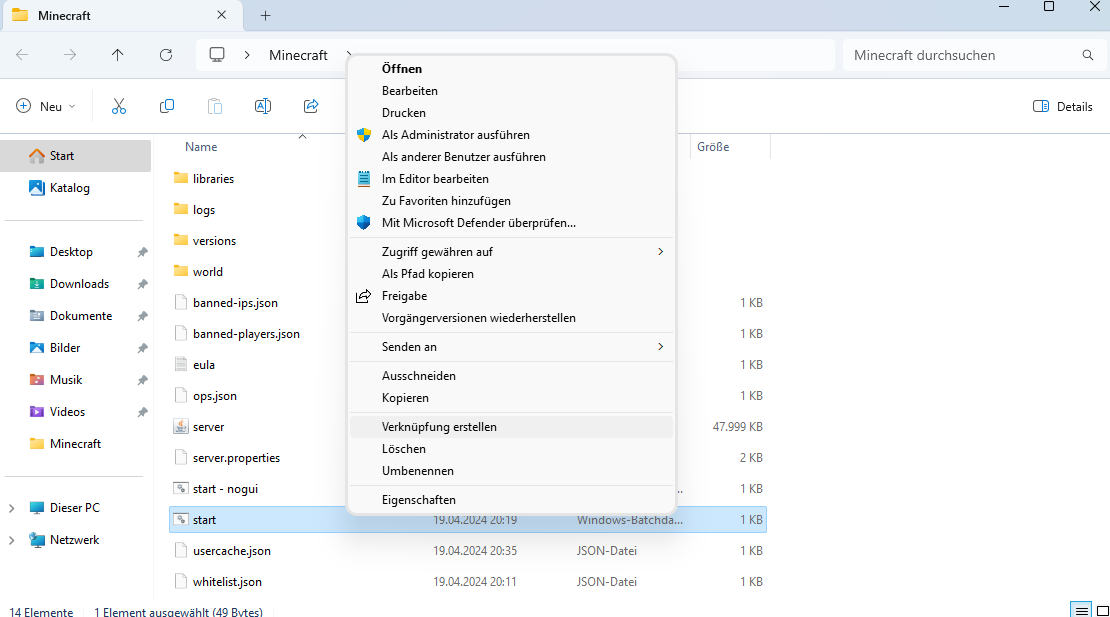This screenshot has height=617, width=1110.
Task: Select the server jar file icon
Action: [181, 427]
